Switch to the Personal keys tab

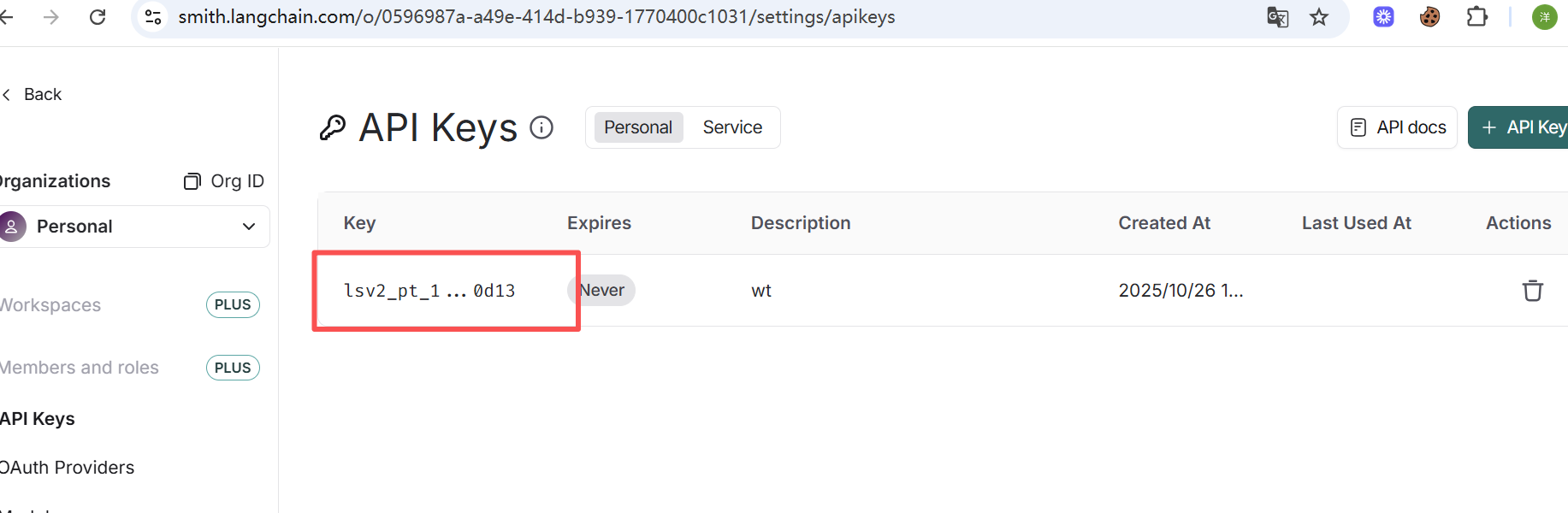pos(638,127)
